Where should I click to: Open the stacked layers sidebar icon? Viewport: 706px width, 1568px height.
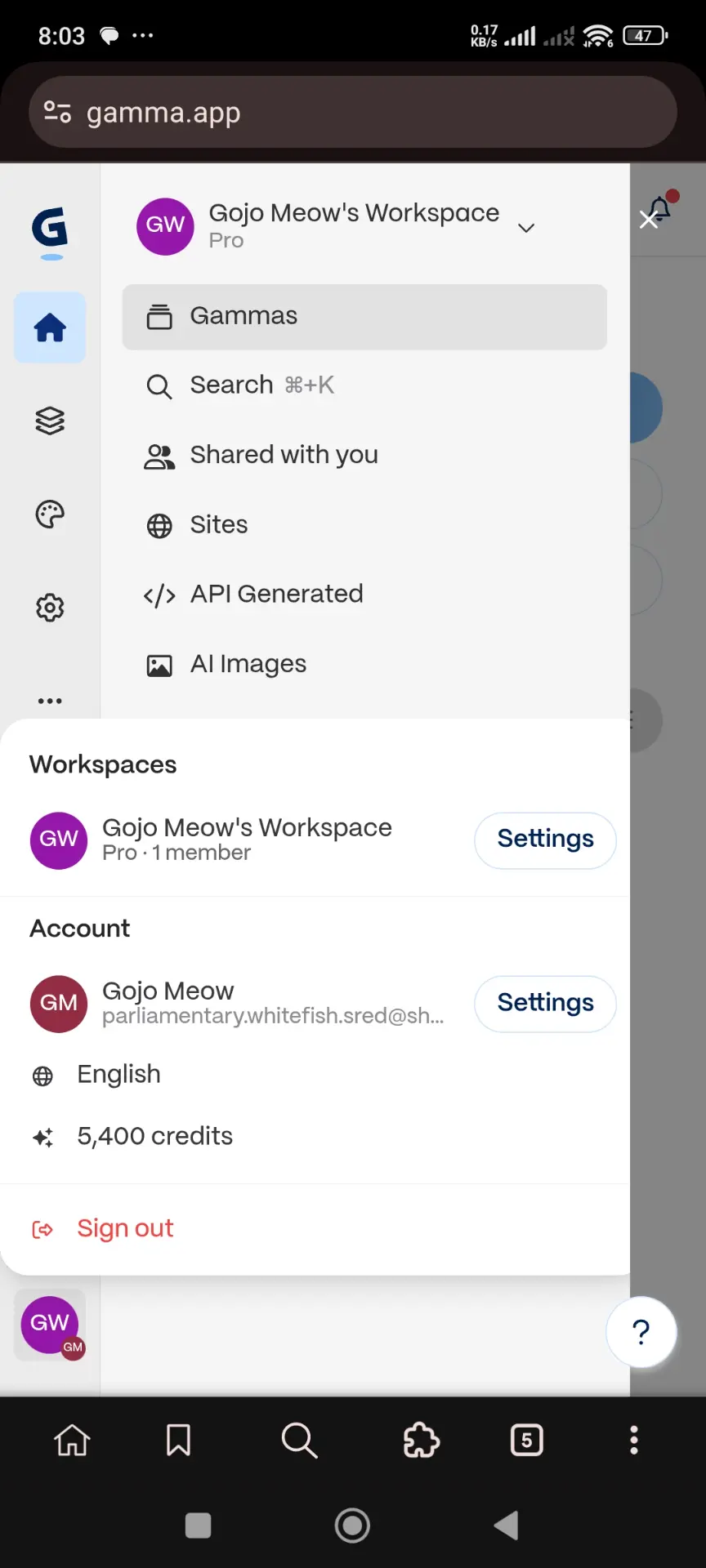point(50,421)
